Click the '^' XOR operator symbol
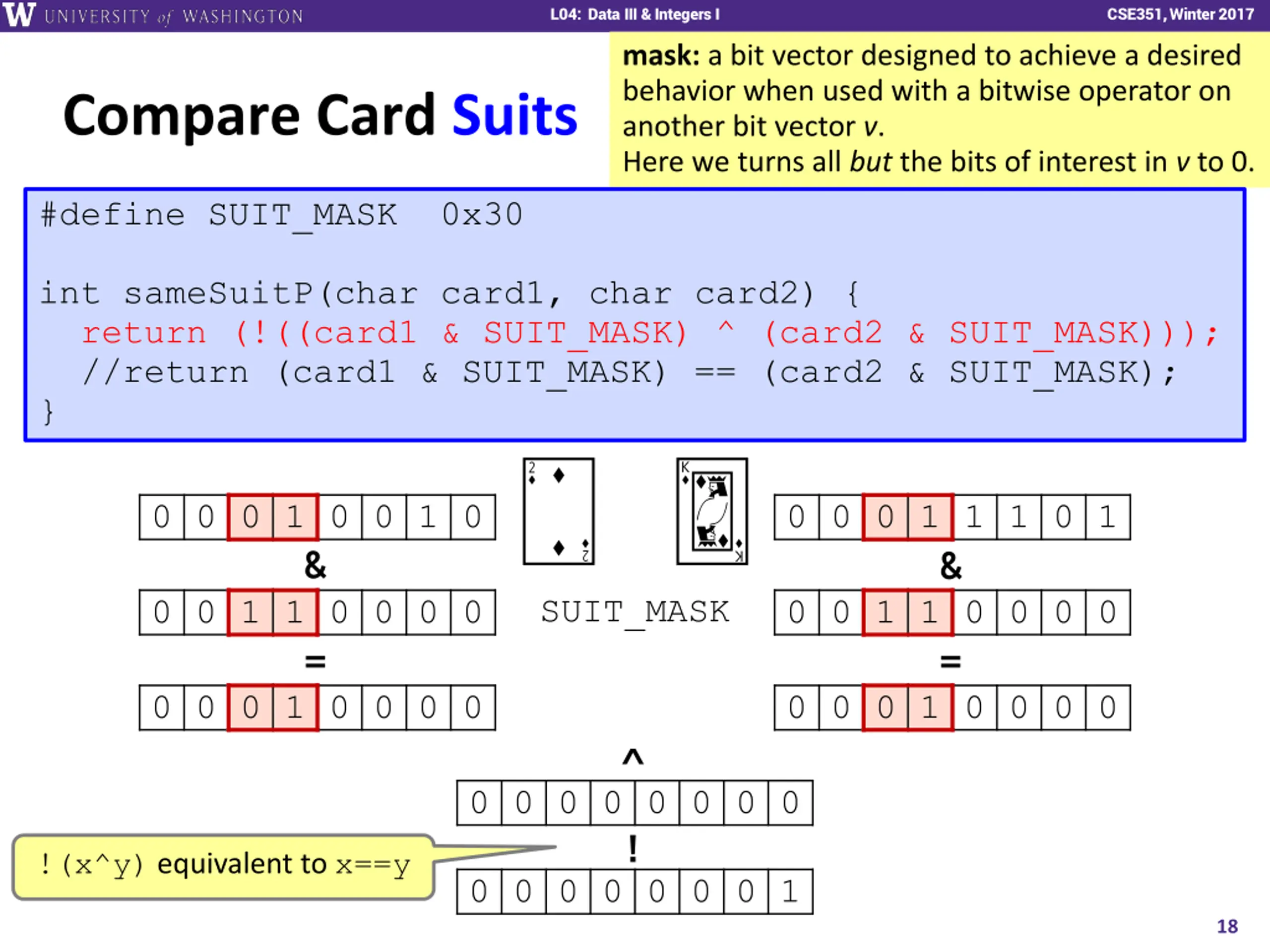This screenshot has width=1270, height=952. click(x=634, y=757)
